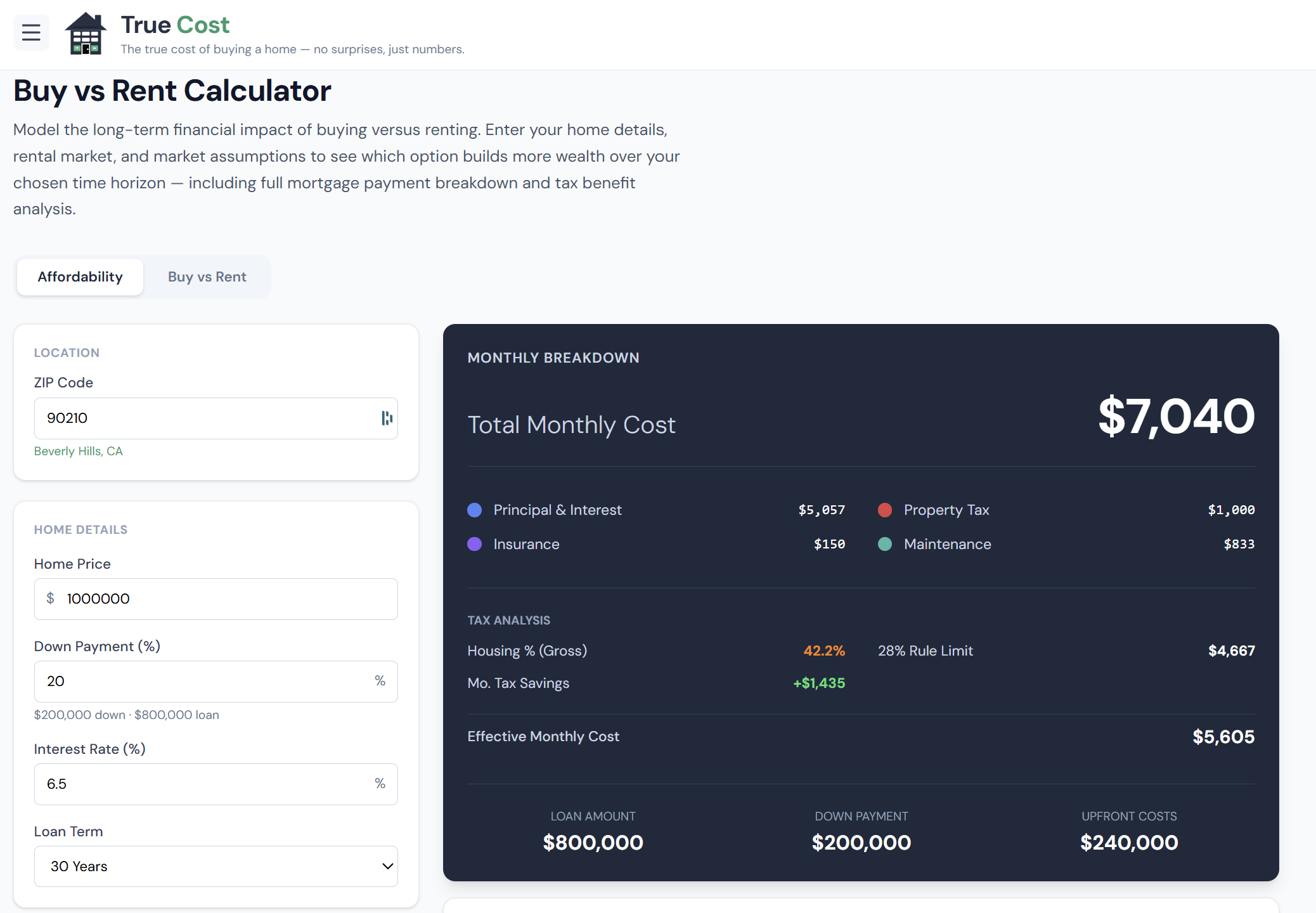Click the purple Insurance dot
The height and width of the screenshot is (913, 1316).
pyautogui.click(x=475, y=544)
